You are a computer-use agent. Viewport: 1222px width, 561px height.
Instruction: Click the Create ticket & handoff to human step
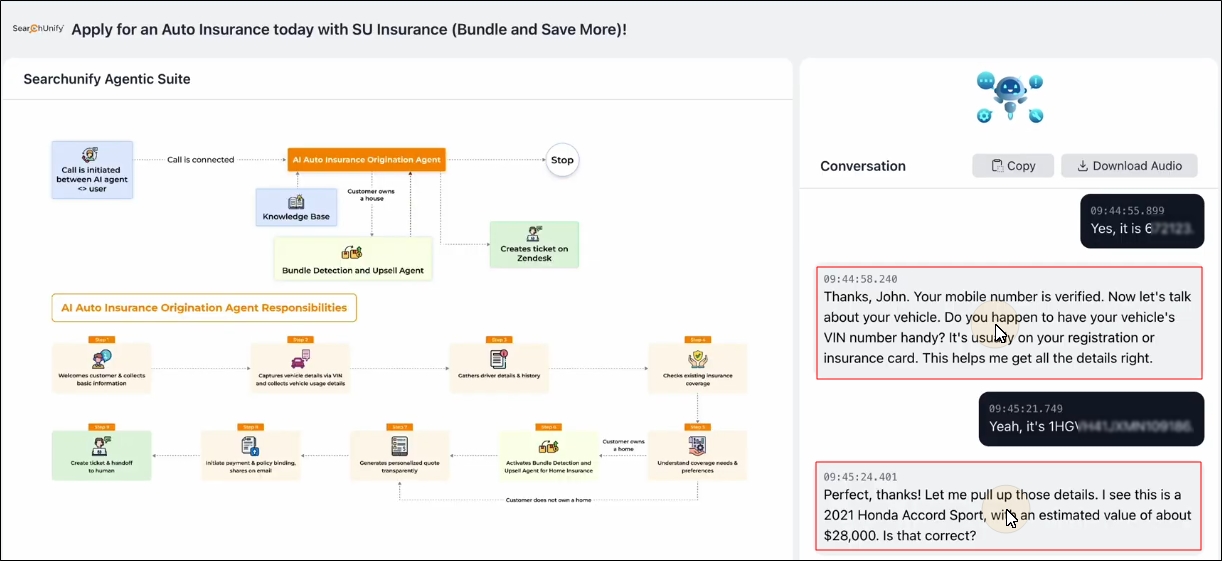(x=101, y=455)
